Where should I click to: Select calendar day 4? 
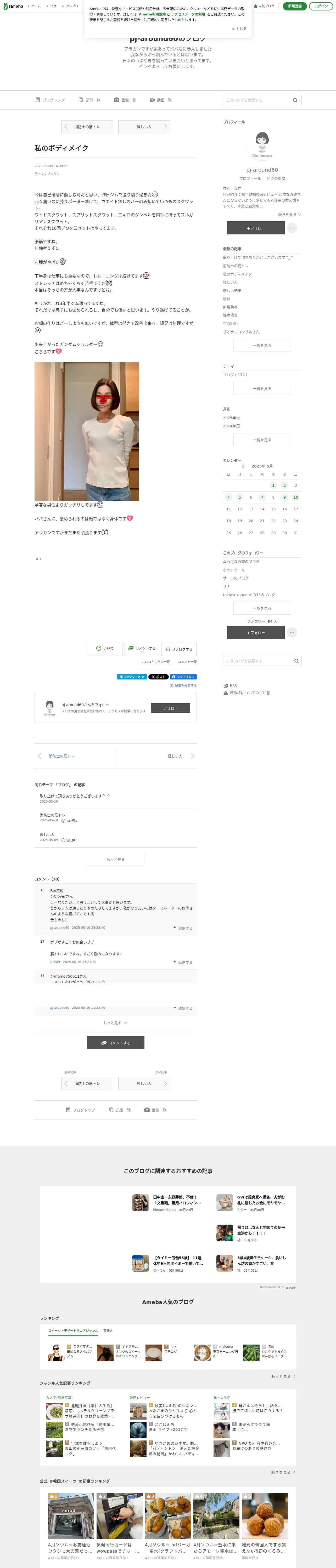coord(229,497)
